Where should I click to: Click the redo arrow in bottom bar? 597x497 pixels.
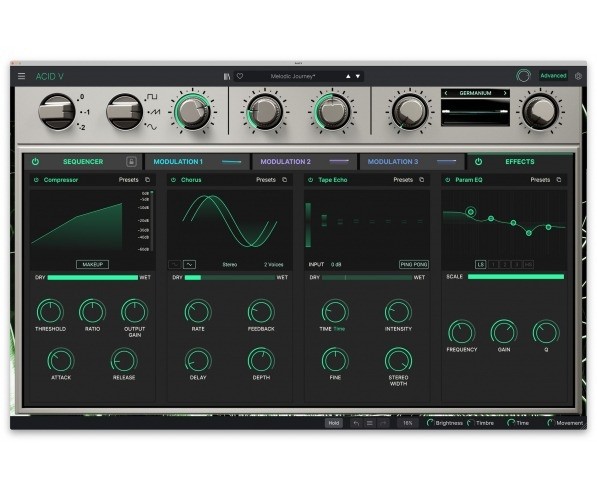click(383, 423)
